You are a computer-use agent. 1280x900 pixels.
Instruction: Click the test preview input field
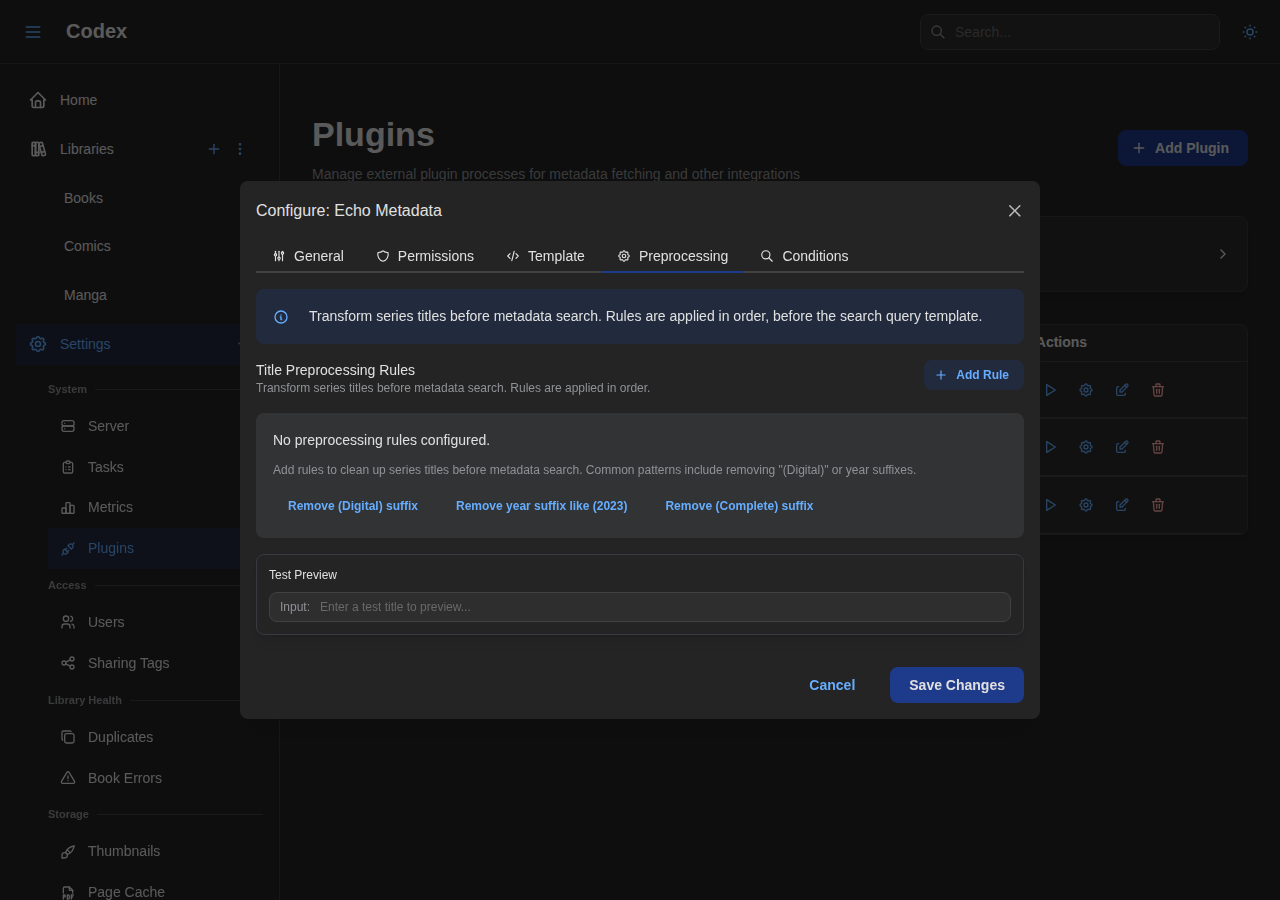point(660,607)
